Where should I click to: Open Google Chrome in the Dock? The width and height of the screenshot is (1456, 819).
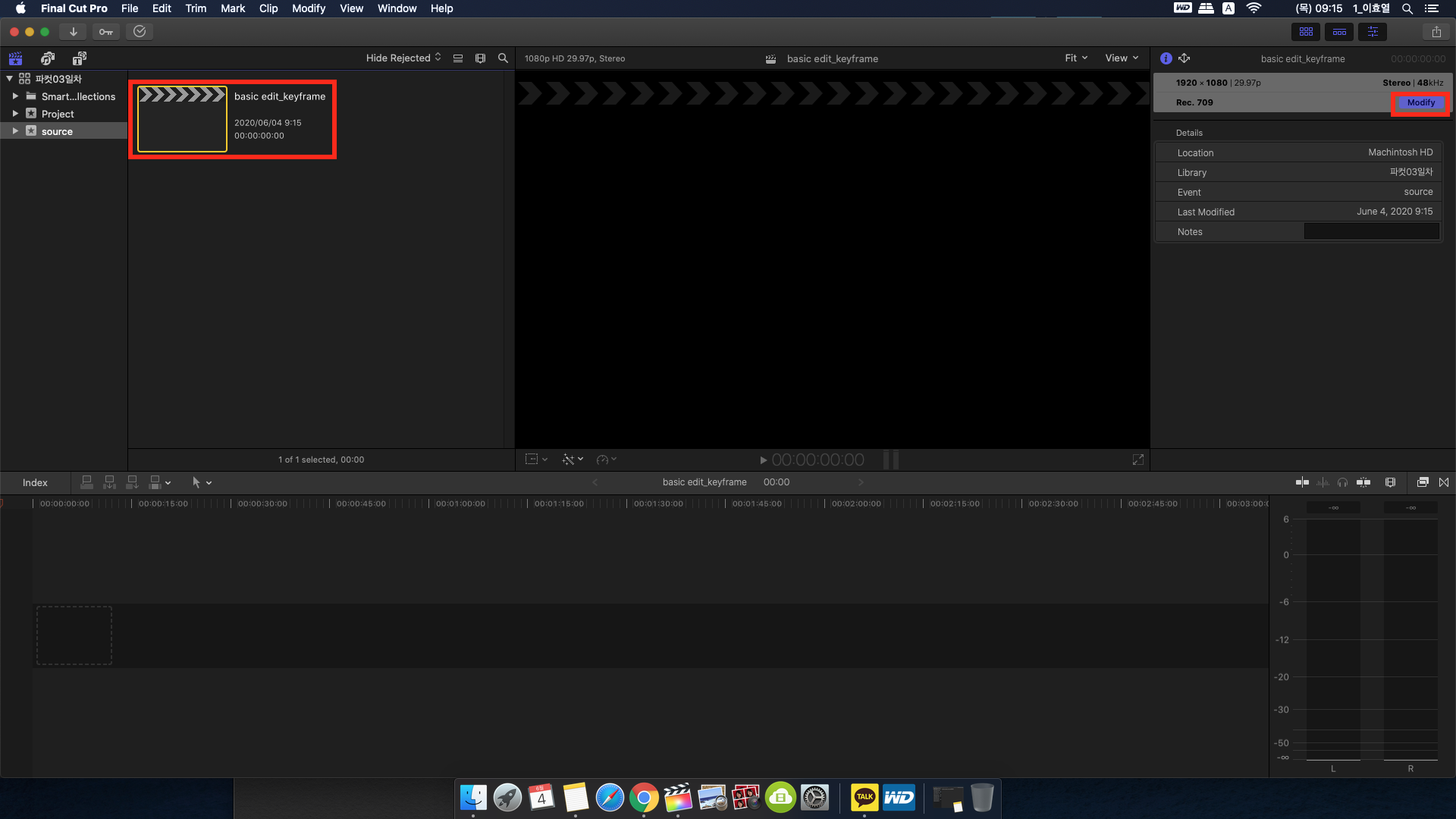[x=644, y=798]
